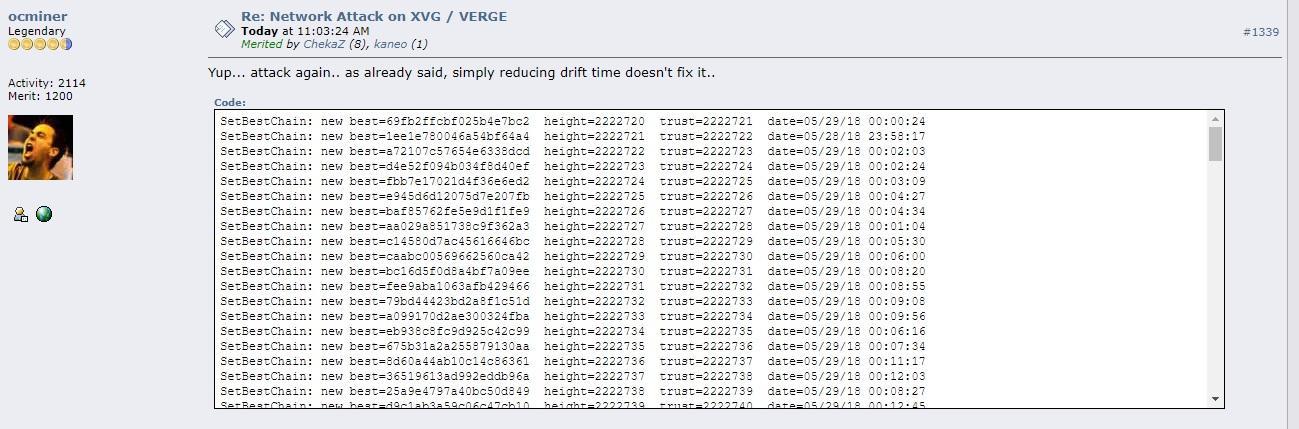Click the code line dated 05/28/18 23:58:17
Screen dimensions: 1299x429
tap(573, 136)
